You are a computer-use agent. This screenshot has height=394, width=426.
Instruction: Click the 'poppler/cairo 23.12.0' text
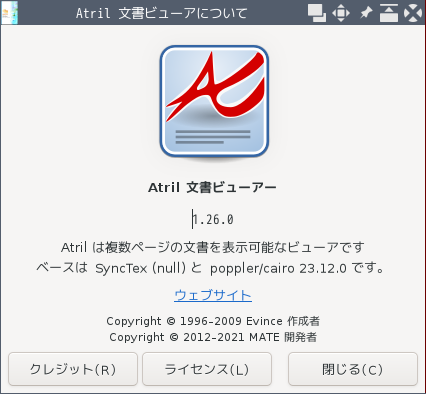point(278,268)
